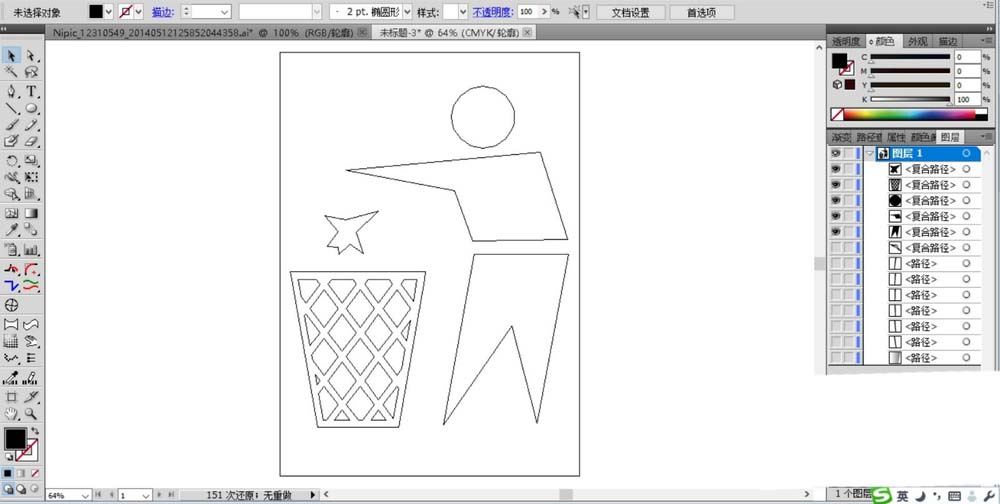The width and height of the screenshot is (1000, 504).
Task: Select the Gradient tool
Action: (31, 214)
